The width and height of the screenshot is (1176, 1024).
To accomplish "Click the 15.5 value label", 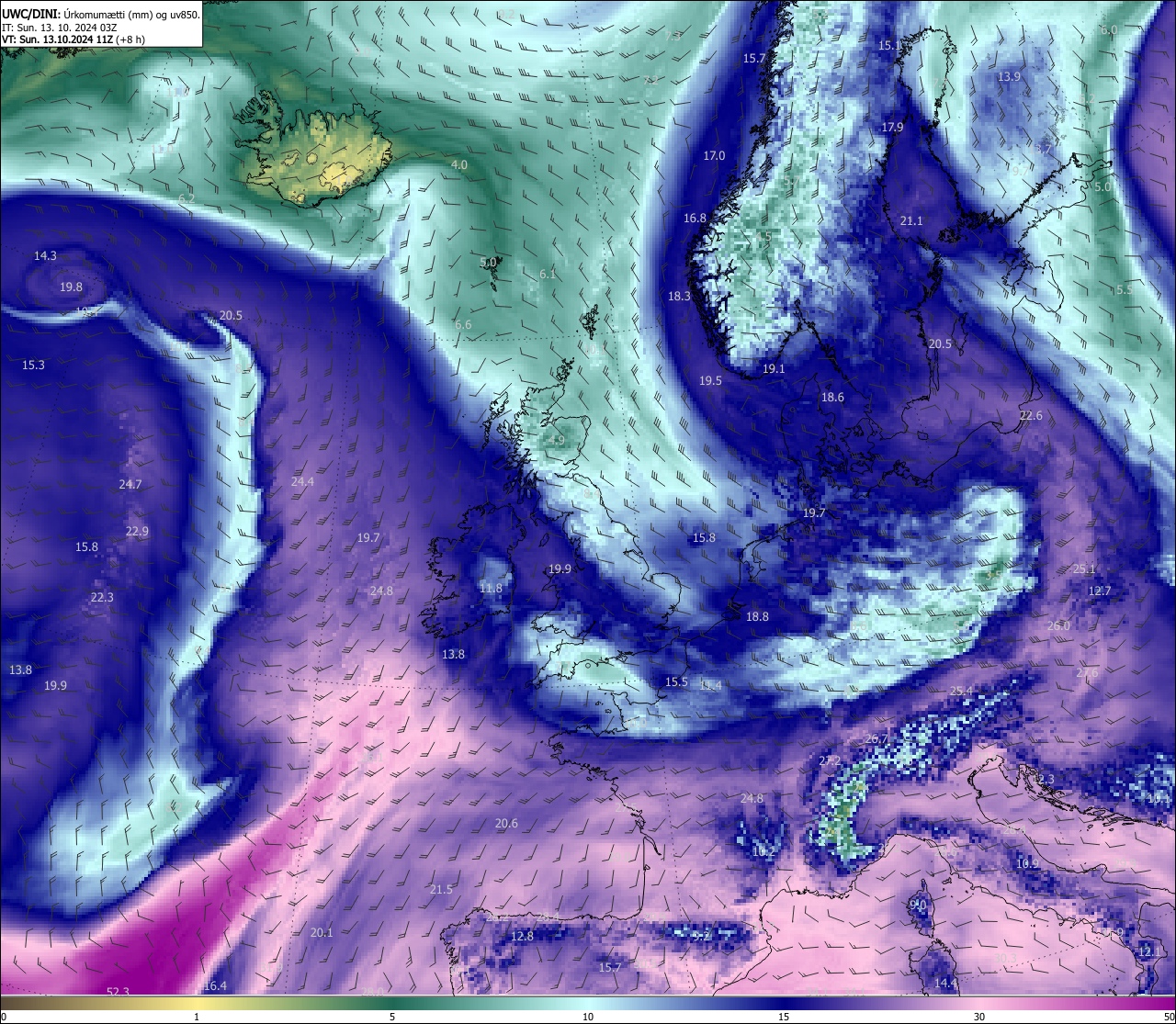I will coord(676,681).
